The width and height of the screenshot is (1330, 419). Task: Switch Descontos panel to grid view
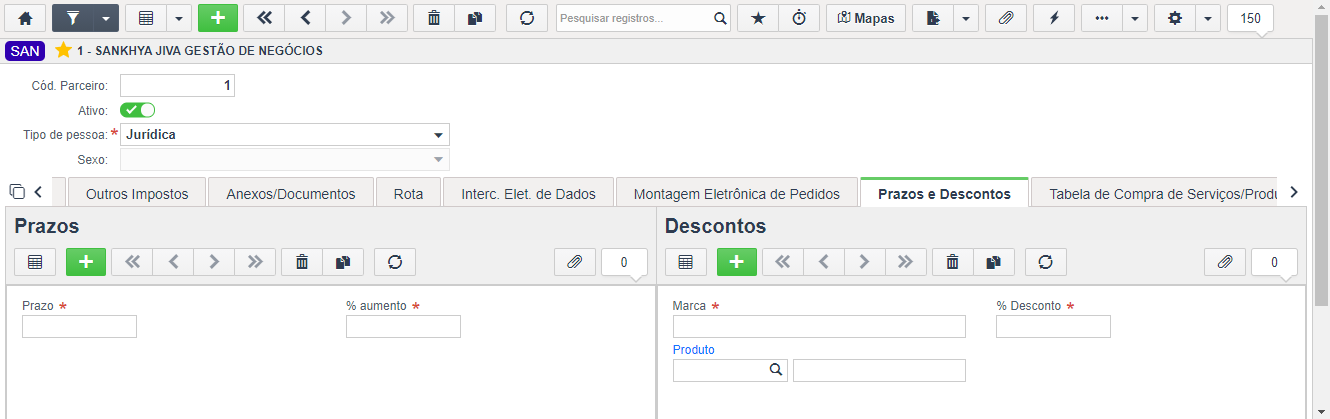coord(686,262)
